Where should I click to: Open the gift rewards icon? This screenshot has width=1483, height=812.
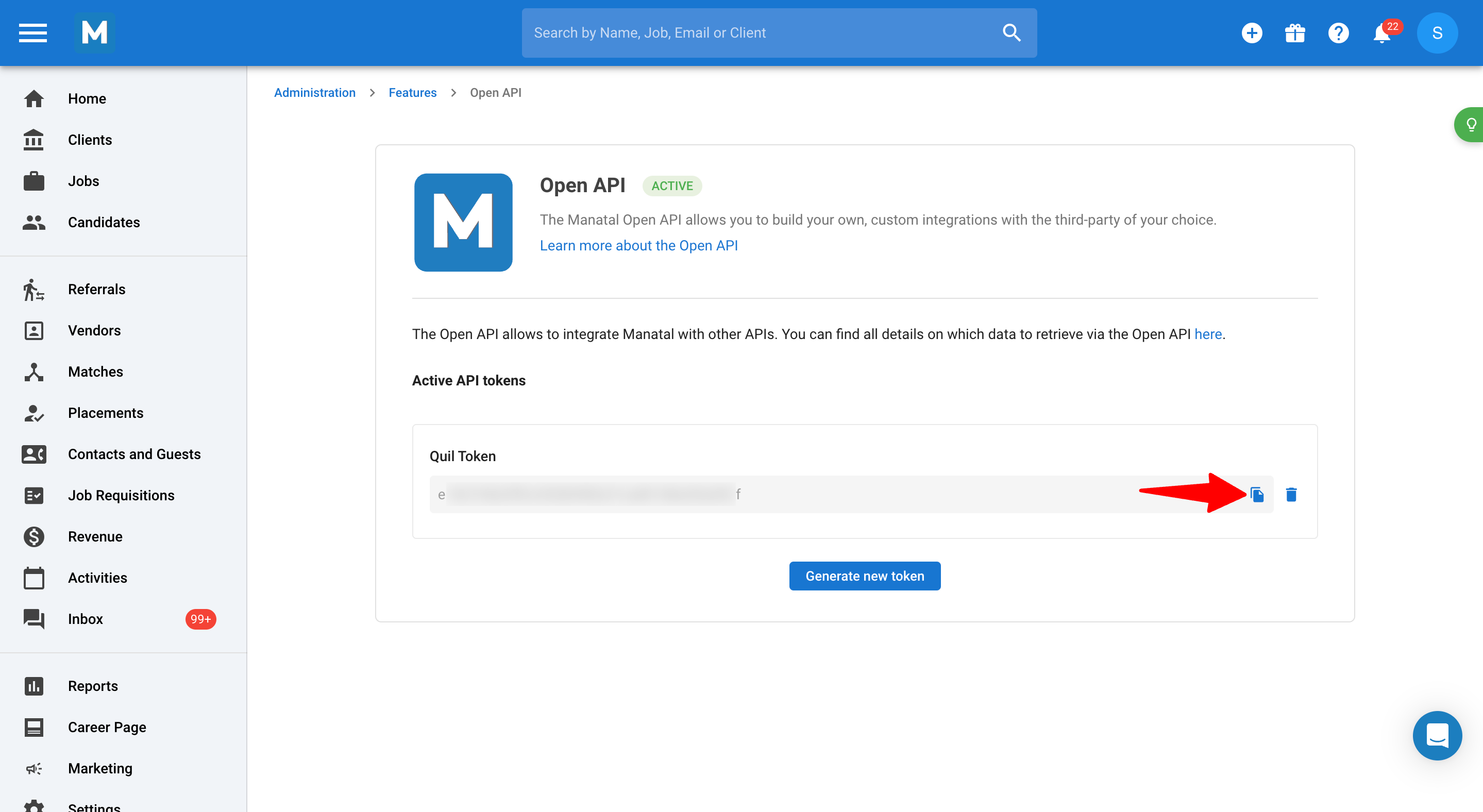(x=1295, y=33)
